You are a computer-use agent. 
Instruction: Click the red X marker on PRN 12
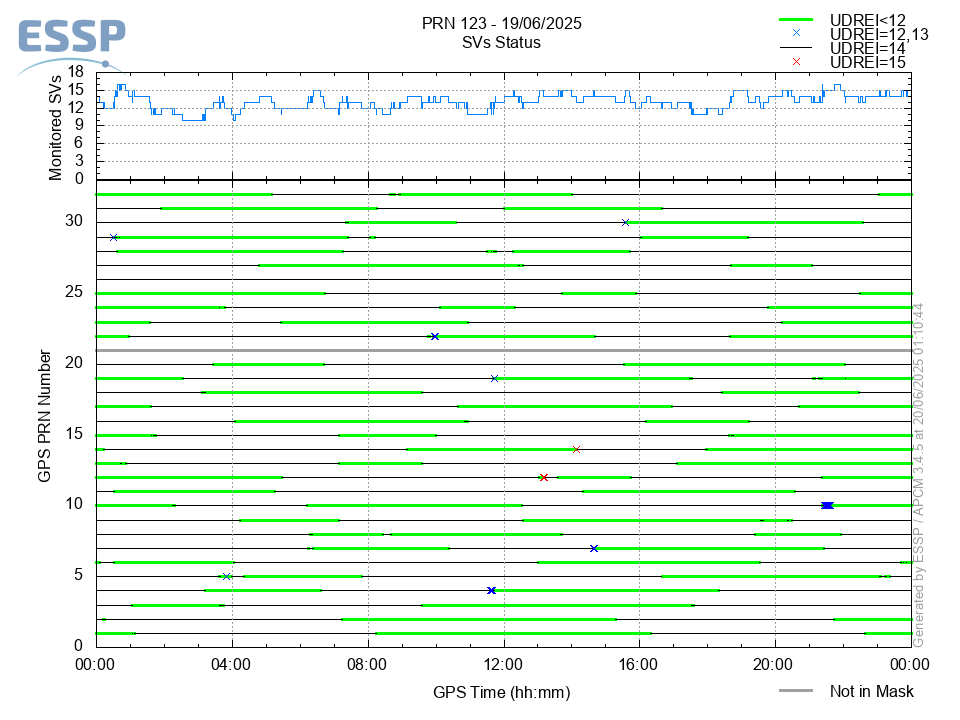pos(543,477)
